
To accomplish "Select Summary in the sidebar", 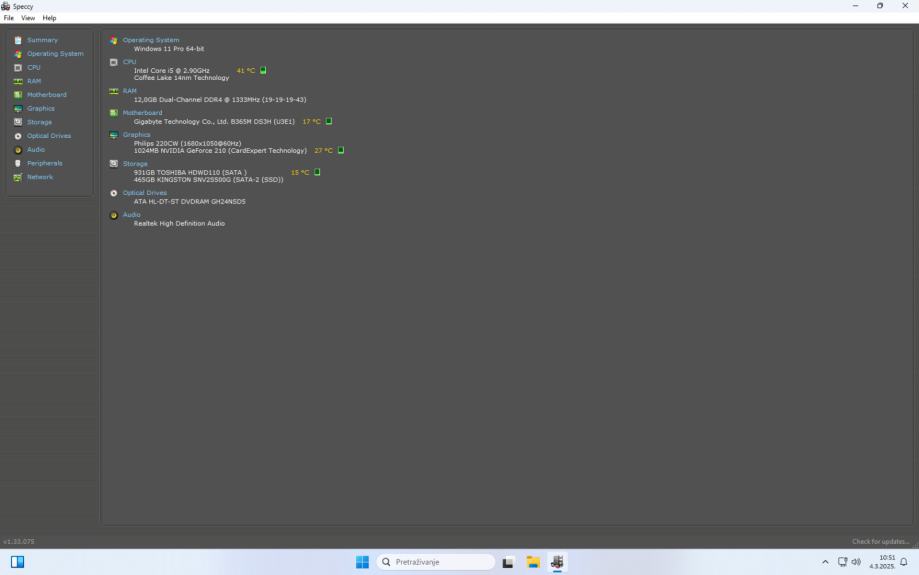I will click(42, 40).
